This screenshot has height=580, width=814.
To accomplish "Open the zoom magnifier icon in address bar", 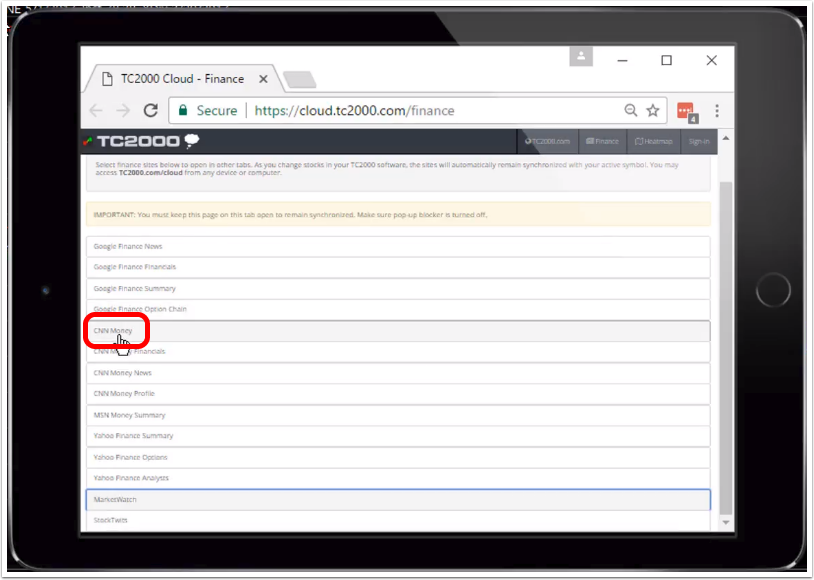I will [630, 110].
